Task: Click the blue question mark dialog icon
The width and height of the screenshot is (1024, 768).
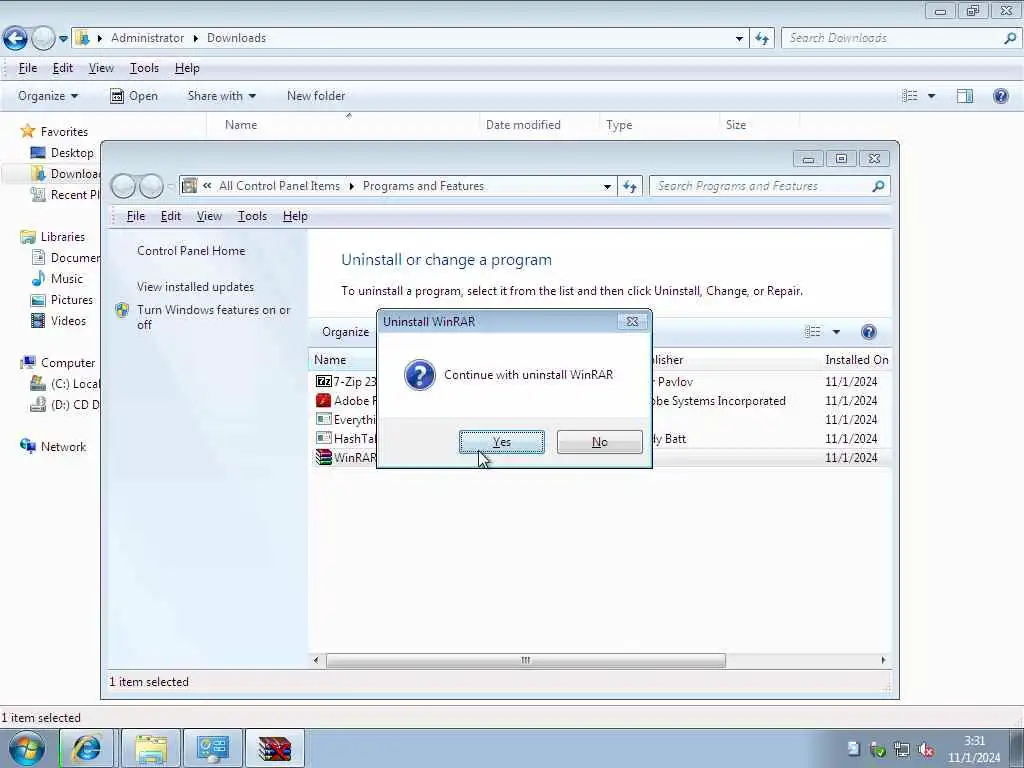Action: pyautogui.click(x=420, y=375)
